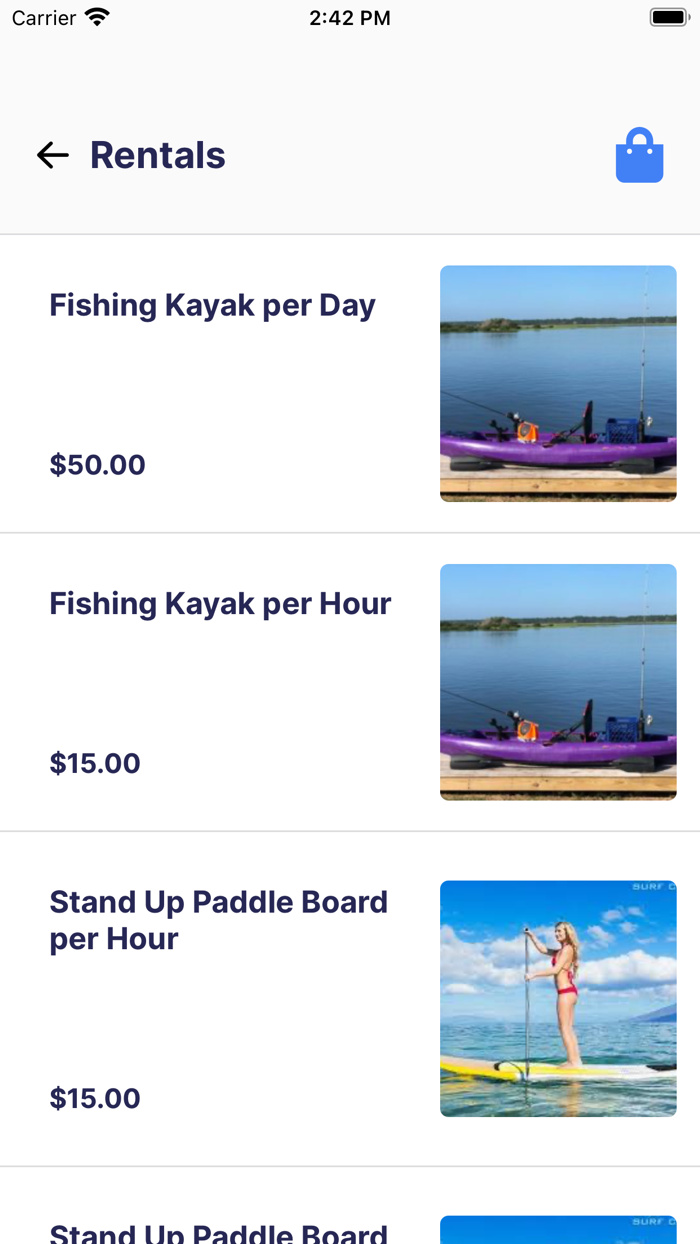Tap the partially visible bottom listing photo
The image size is (700, 1244).
tap(558, 1230)
